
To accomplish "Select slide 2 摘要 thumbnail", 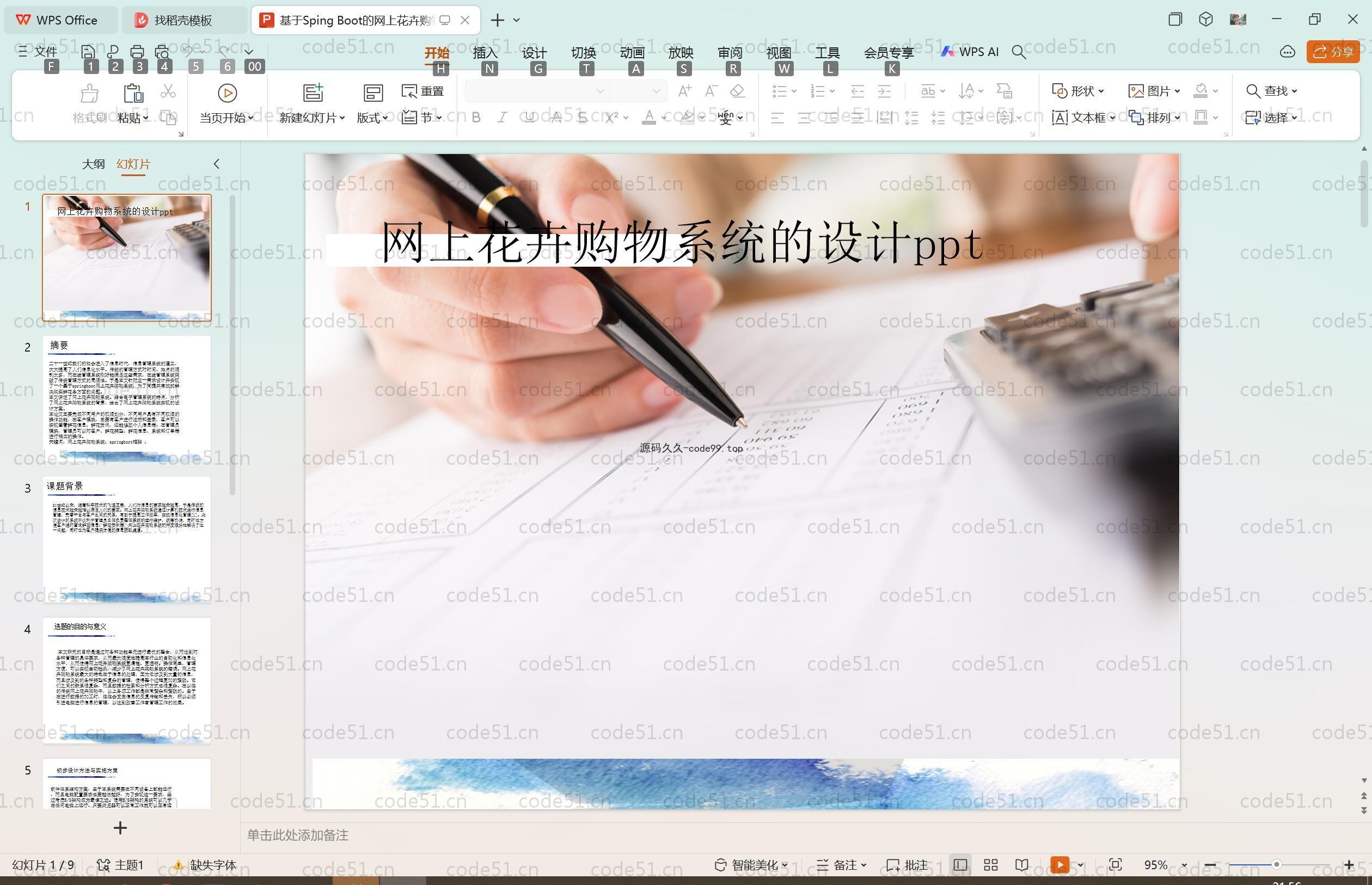I will (126, 398).
